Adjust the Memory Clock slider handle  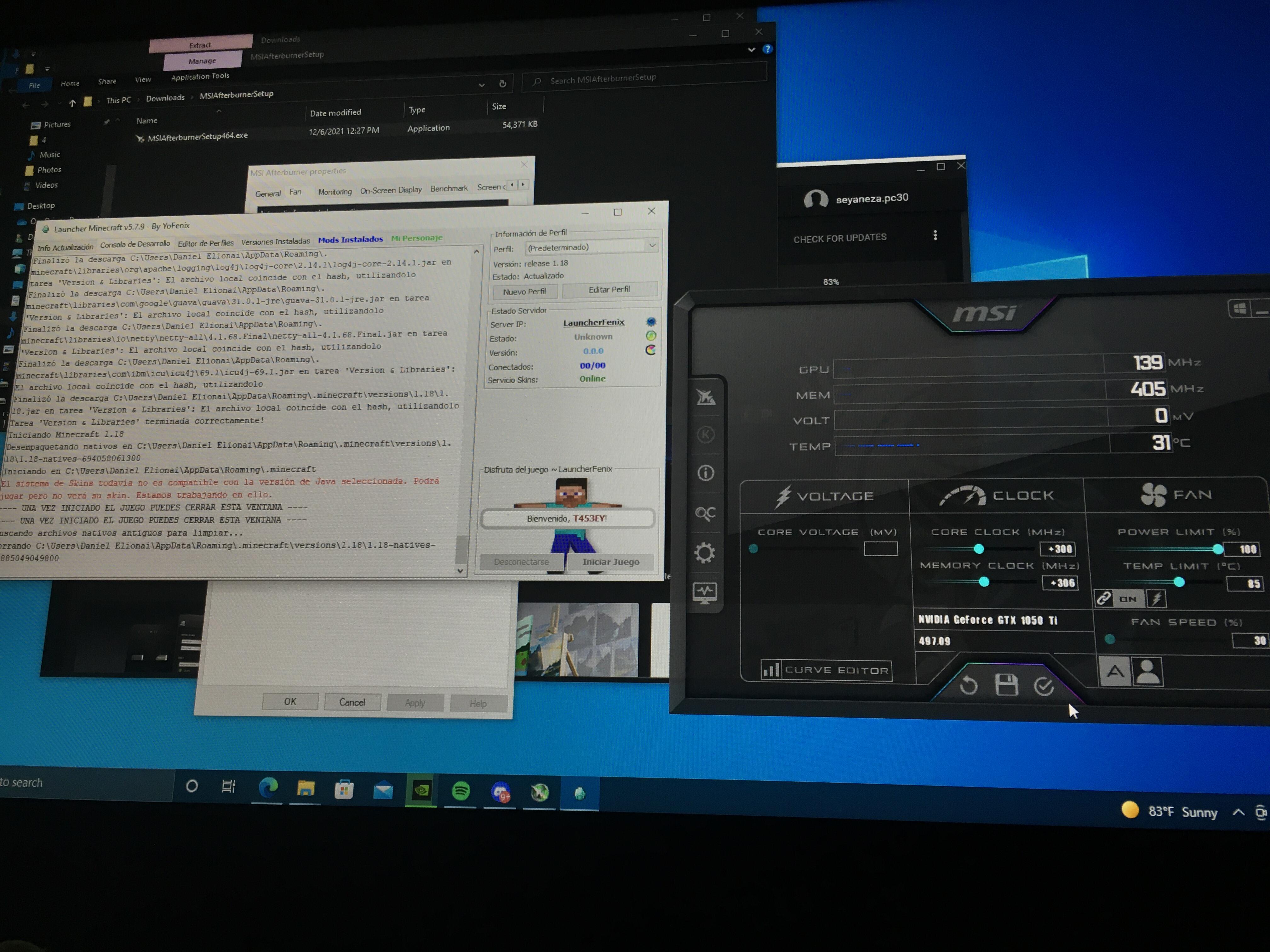click(984, 582)
